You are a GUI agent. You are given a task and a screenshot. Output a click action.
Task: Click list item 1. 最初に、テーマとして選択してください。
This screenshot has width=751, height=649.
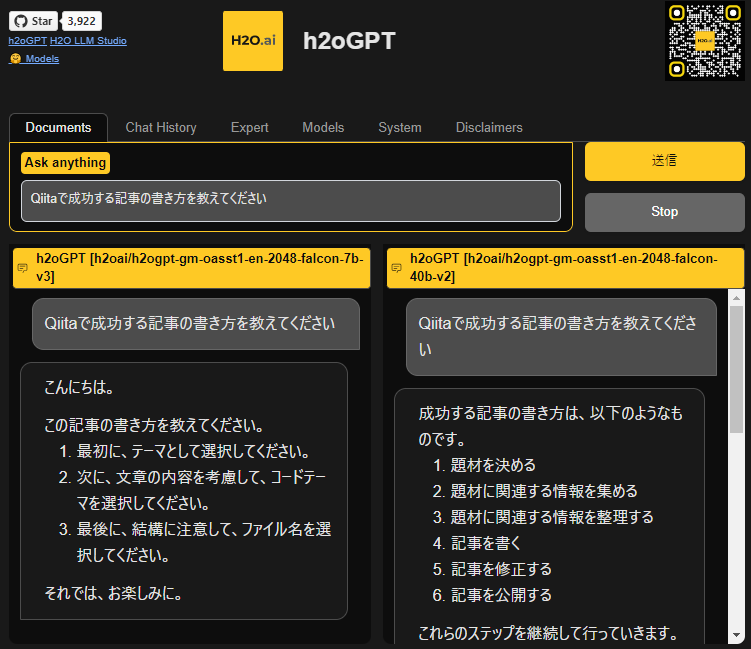[x=184, y=451]
